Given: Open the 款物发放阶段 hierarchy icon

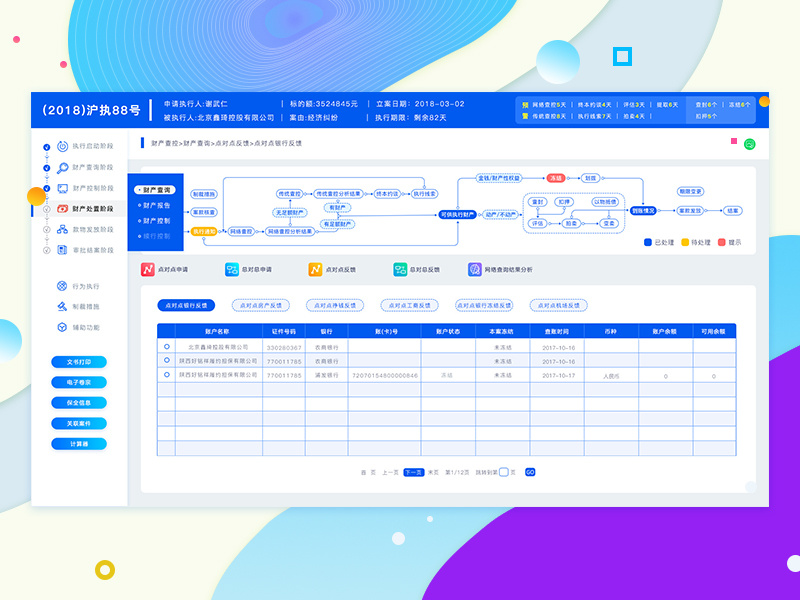Looking at the screenshot, I should coord(63,229).
